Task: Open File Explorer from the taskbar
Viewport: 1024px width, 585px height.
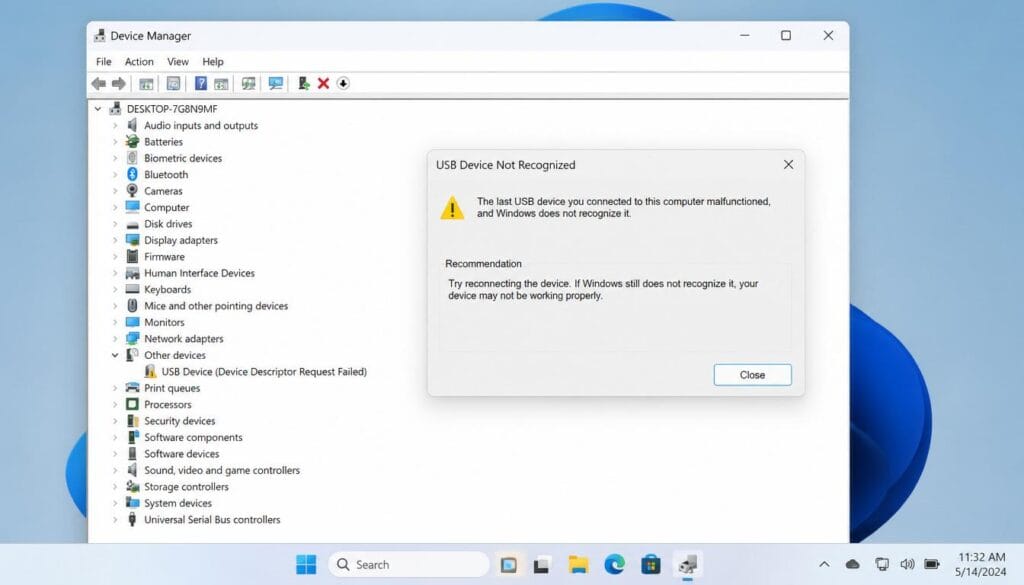Action: click(x=578, y=564)
